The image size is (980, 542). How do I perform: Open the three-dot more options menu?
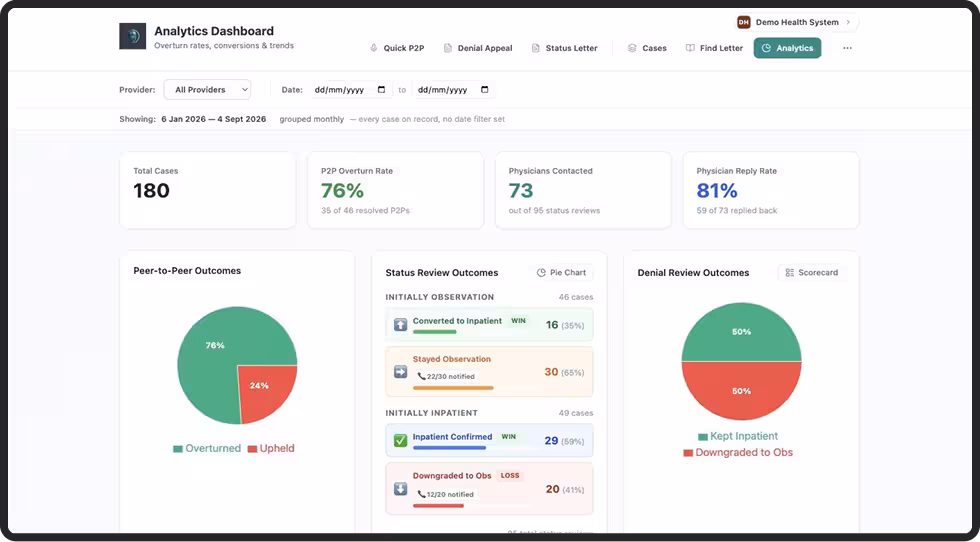click(848, 48)
